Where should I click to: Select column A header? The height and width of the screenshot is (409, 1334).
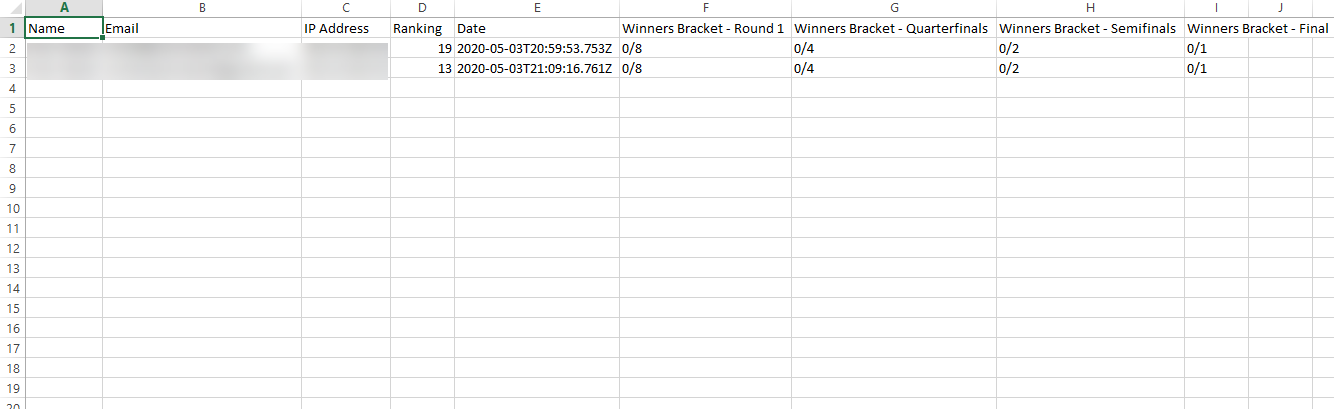[64, 8]
